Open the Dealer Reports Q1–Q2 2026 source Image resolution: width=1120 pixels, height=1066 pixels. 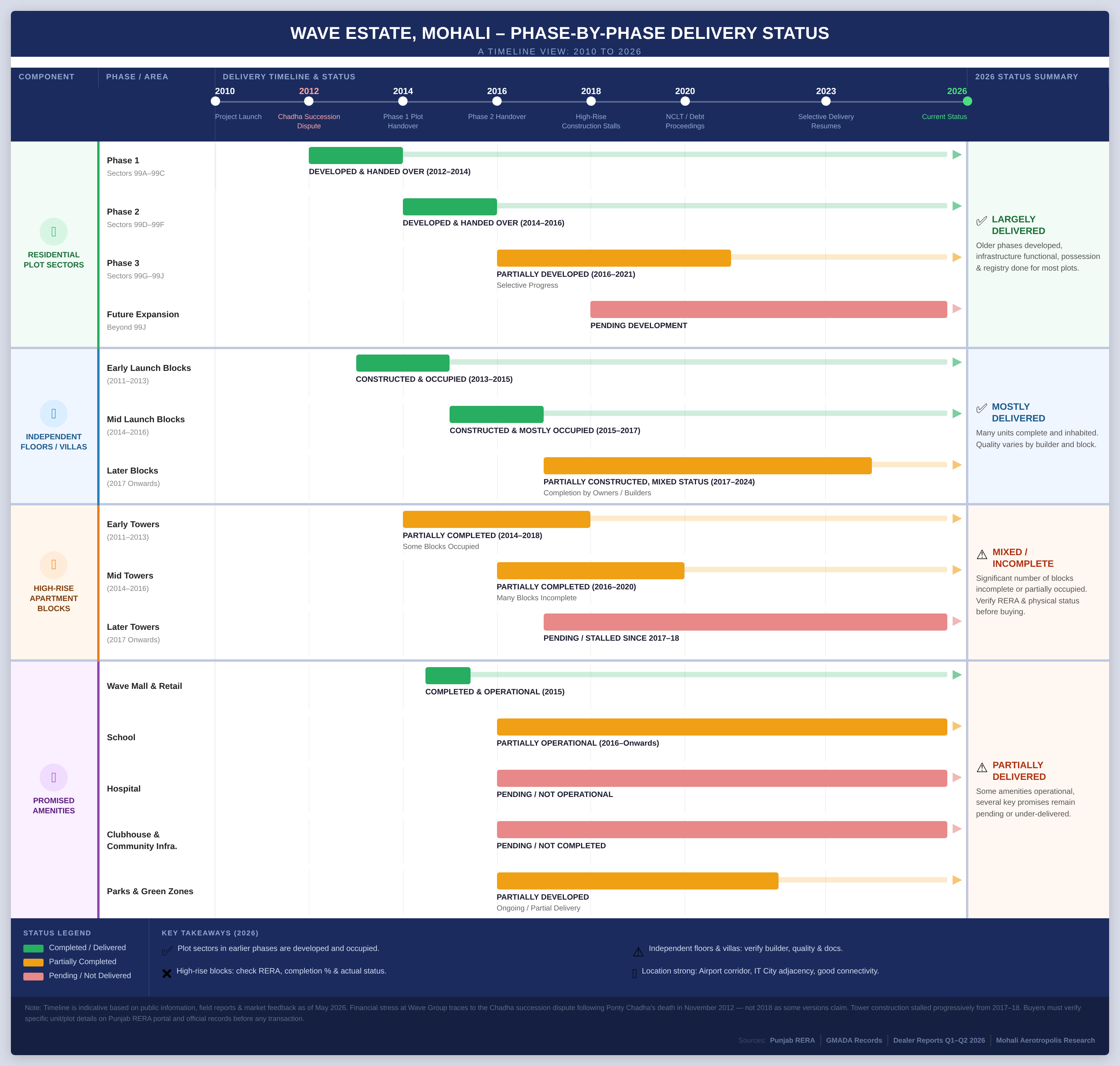(939, 1040)
